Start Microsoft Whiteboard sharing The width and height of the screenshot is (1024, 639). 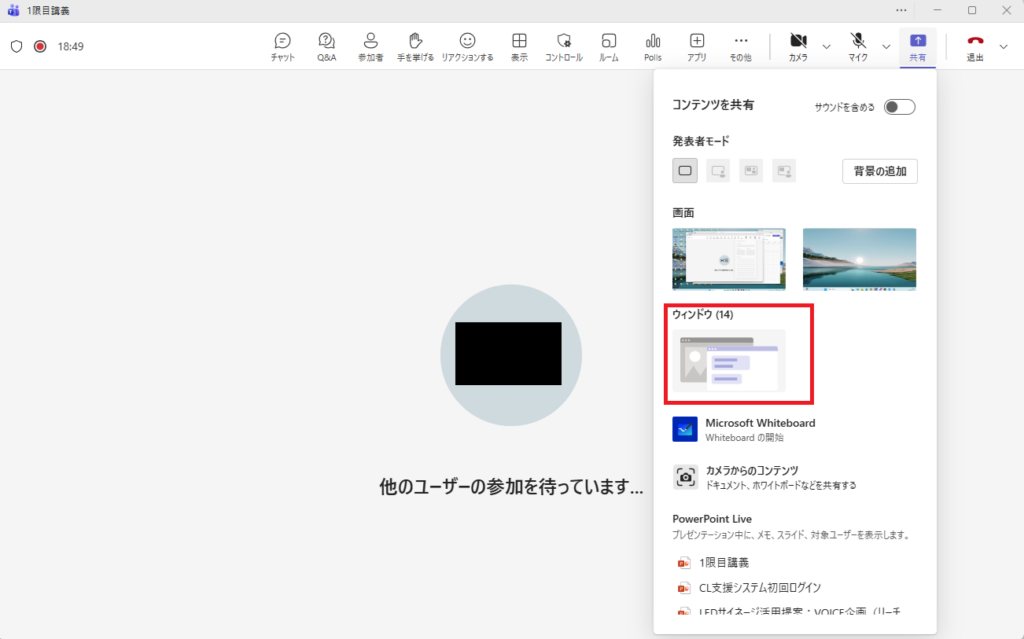click(x=759, y=429)
